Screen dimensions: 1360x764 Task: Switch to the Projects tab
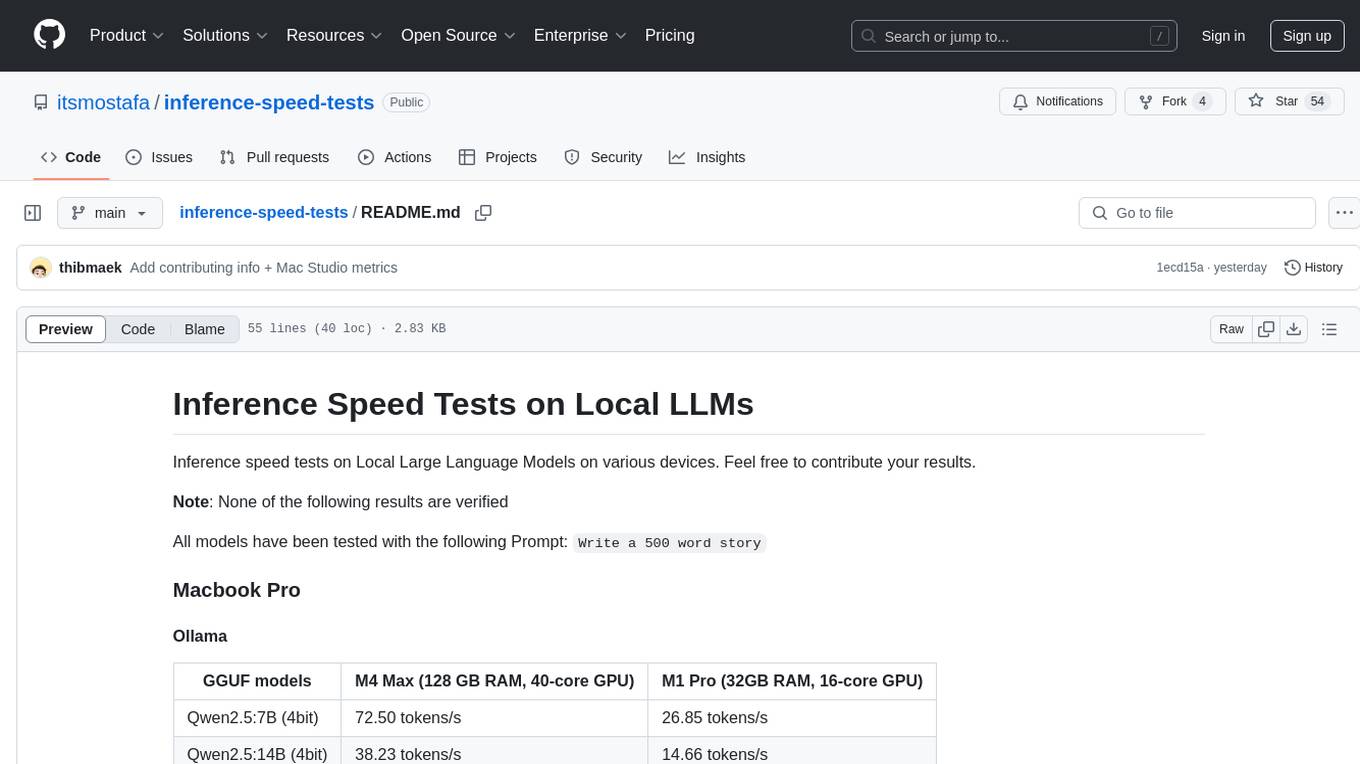coord(498,157)
